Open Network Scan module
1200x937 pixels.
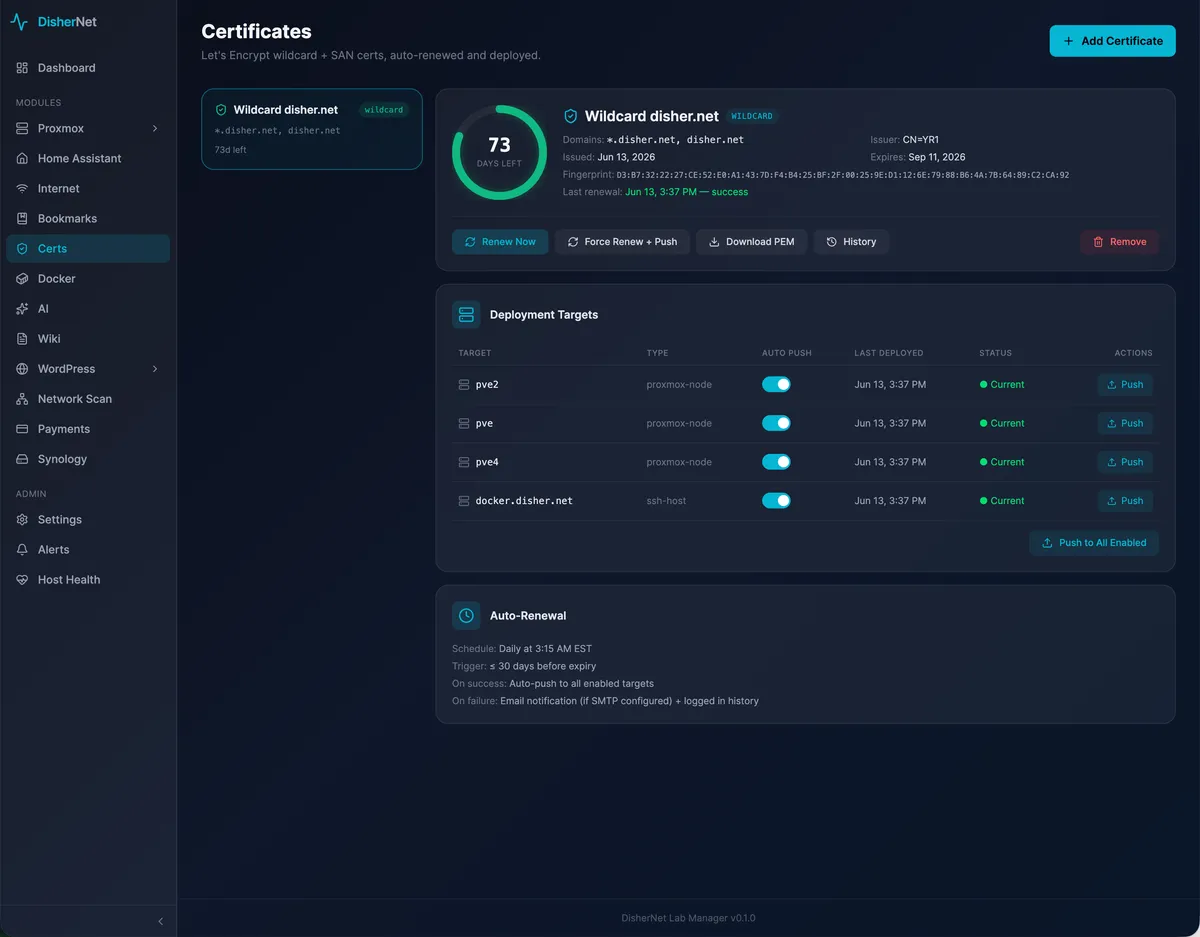88,399
